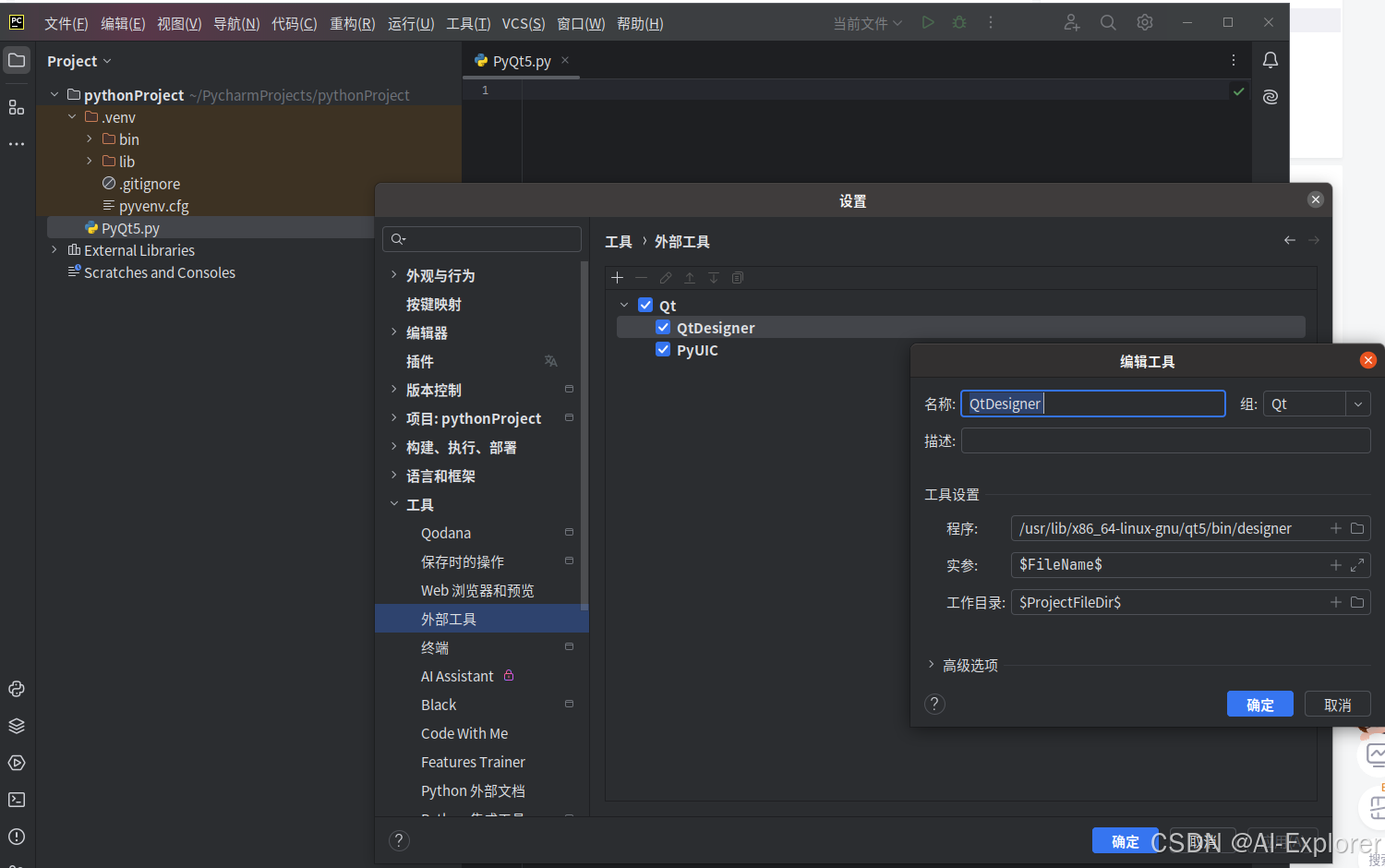The height and width of the screenshot is (868, 1385).
Task: Browse for working directory folder icon
Action: pyautogui.click(x=1357, y=602)
